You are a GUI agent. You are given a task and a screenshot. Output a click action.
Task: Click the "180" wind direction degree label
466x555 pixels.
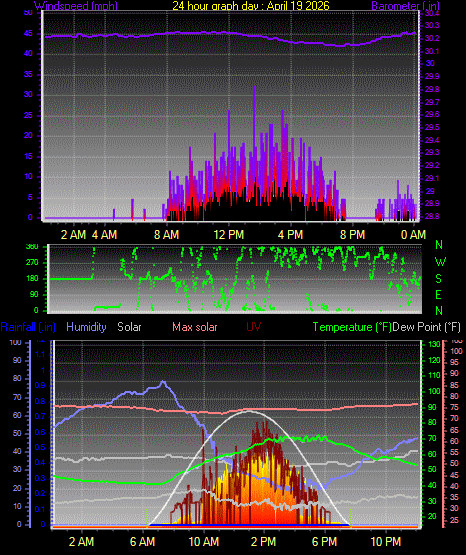pos(32,279)
